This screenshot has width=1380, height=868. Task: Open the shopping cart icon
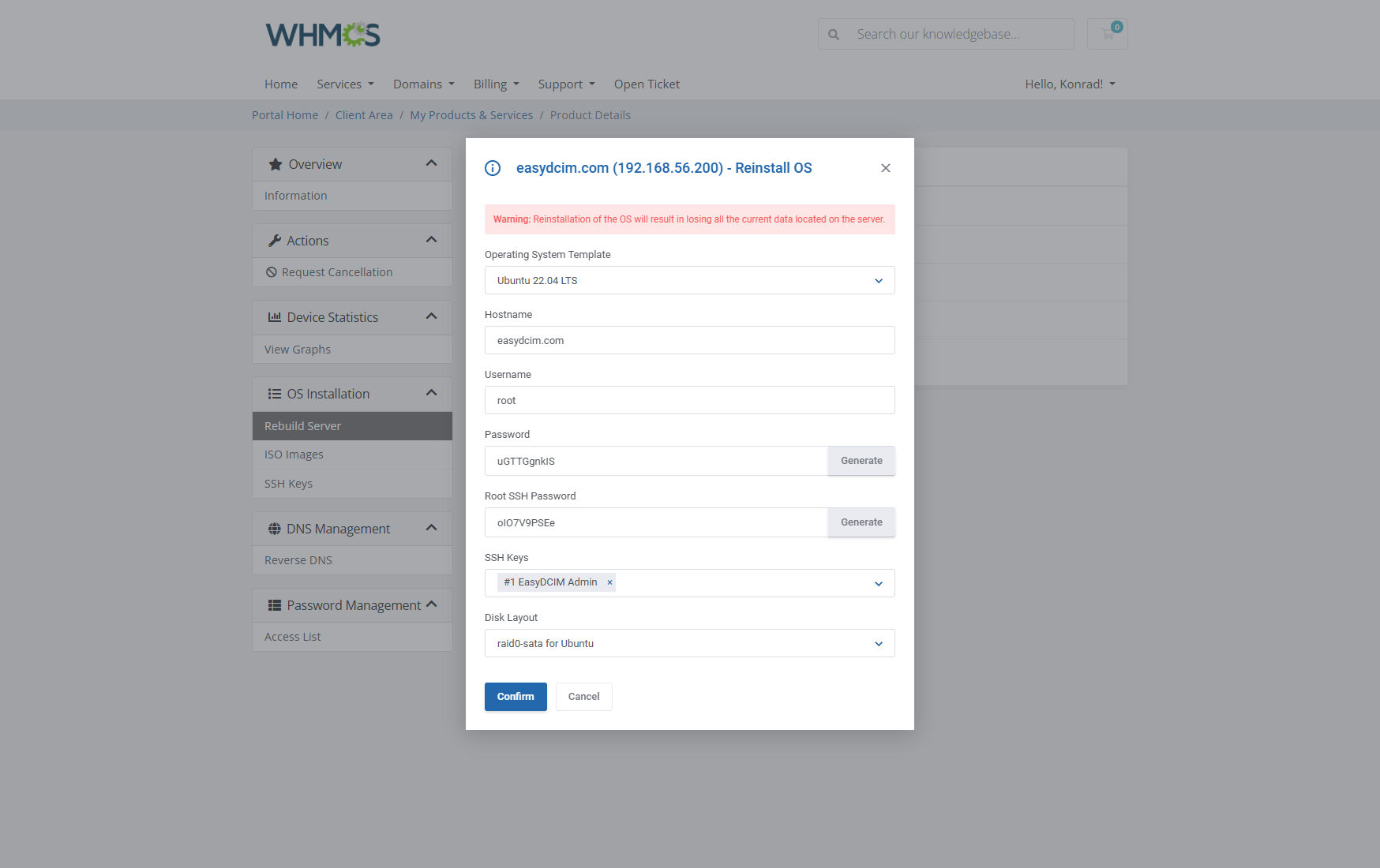tap(1108, 34)
